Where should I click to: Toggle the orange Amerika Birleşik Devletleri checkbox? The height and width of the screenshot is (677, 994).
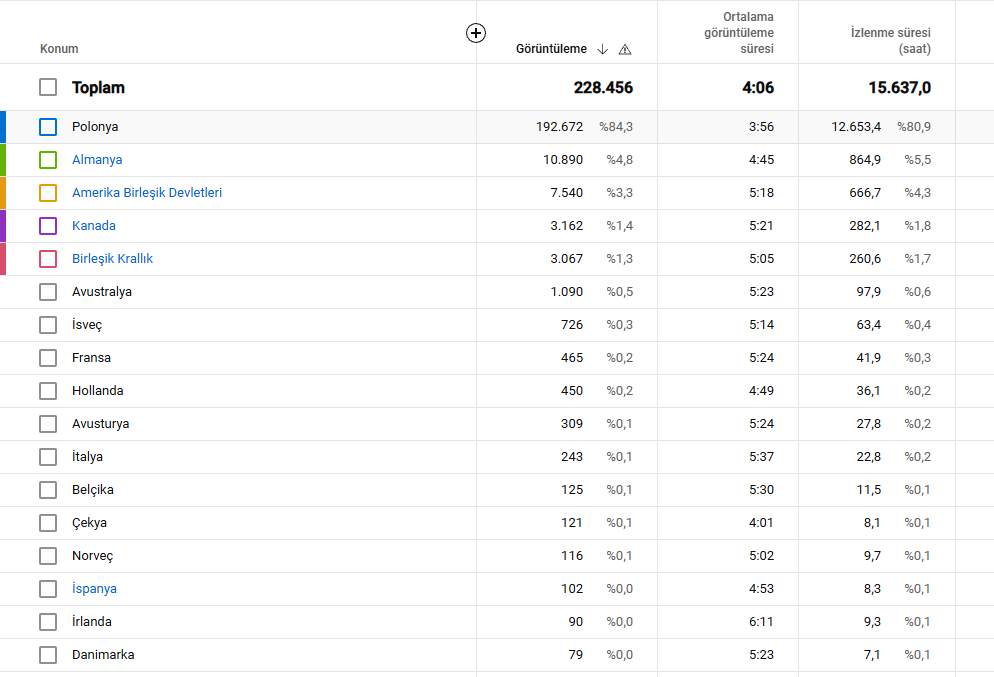click(x=48, y=193)
